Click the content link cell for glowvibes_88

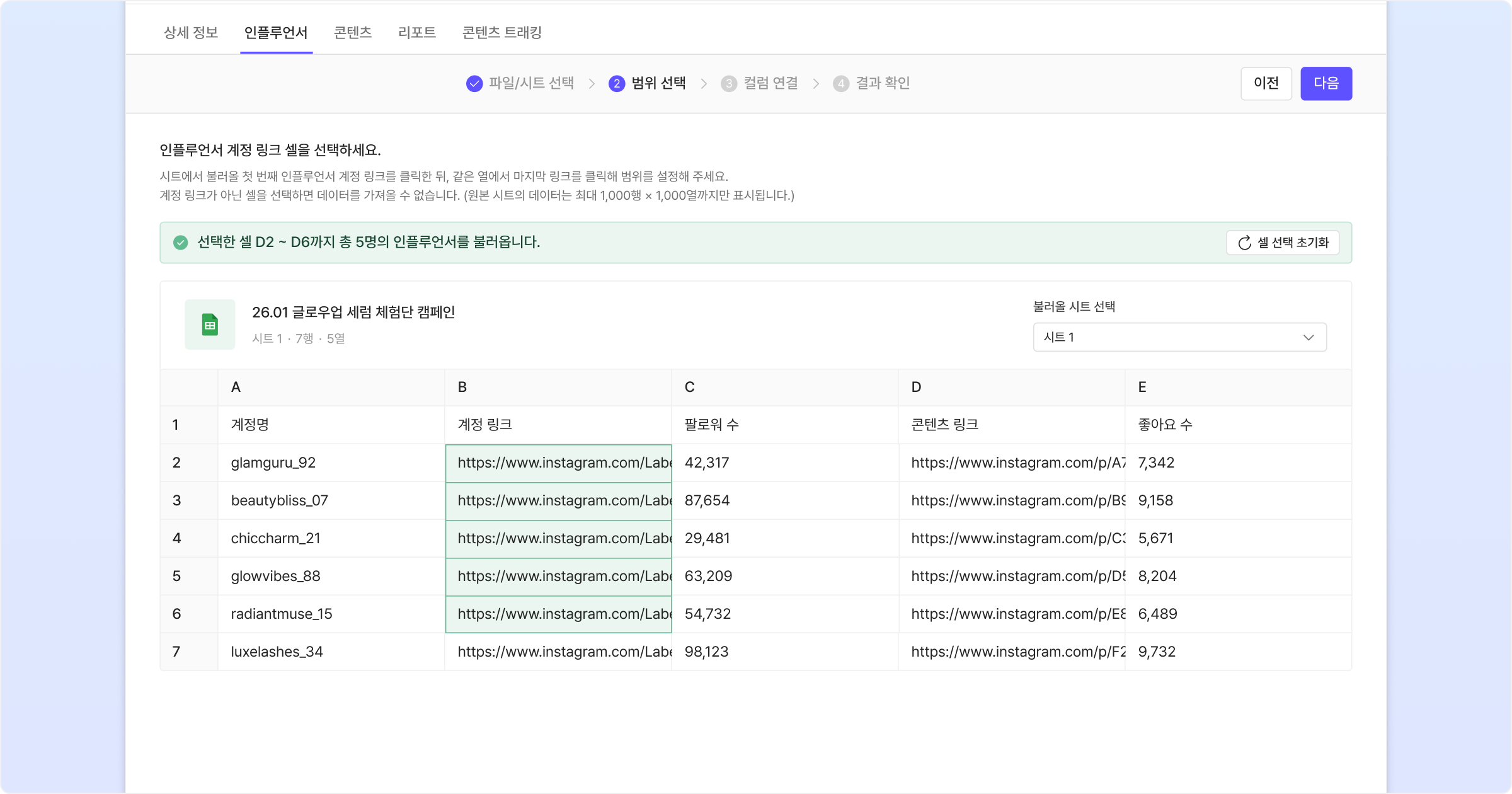coord(1012,576)
